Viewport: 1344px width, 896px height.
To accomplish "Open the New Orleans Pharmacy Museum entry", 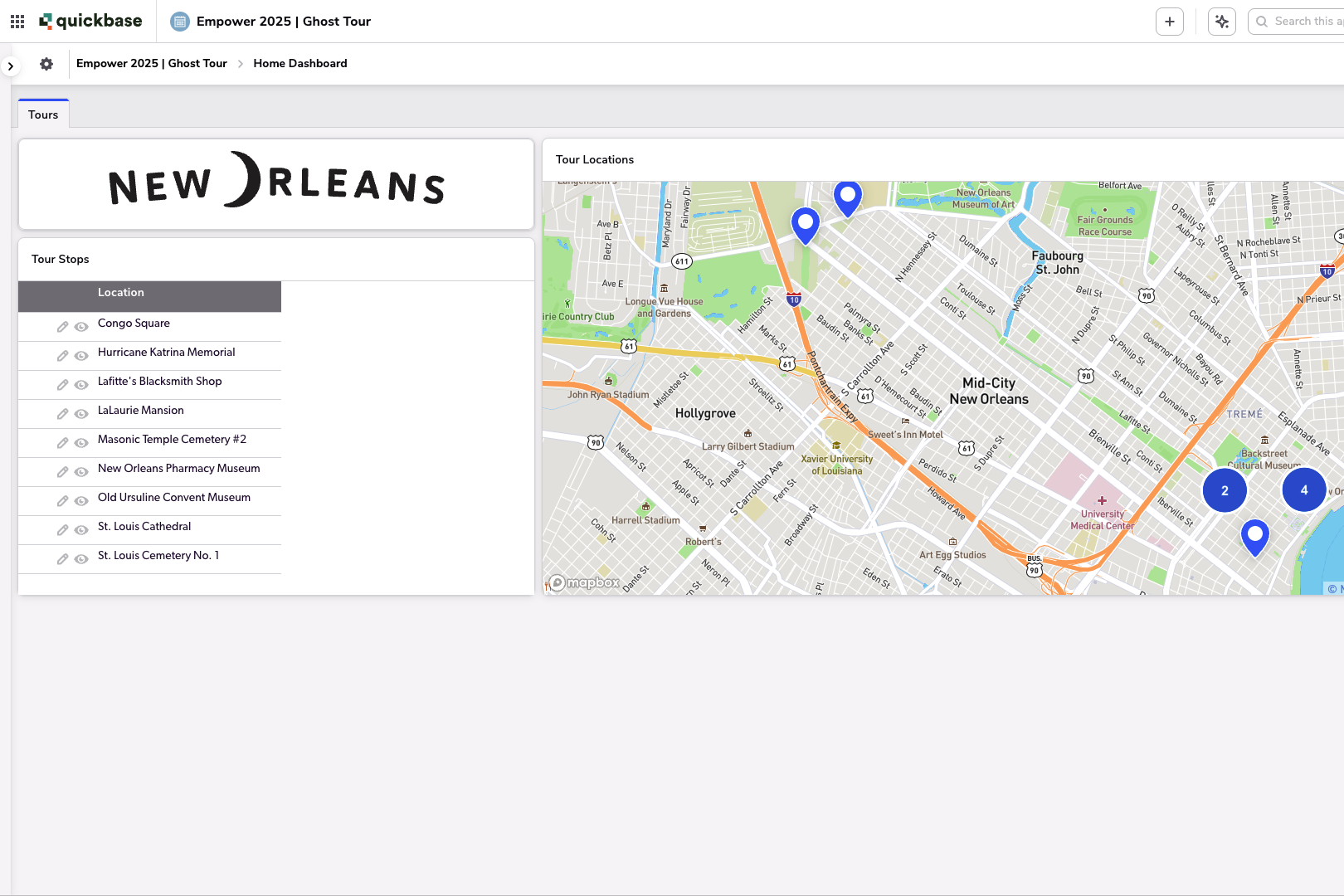I will [x=178, y=469].
